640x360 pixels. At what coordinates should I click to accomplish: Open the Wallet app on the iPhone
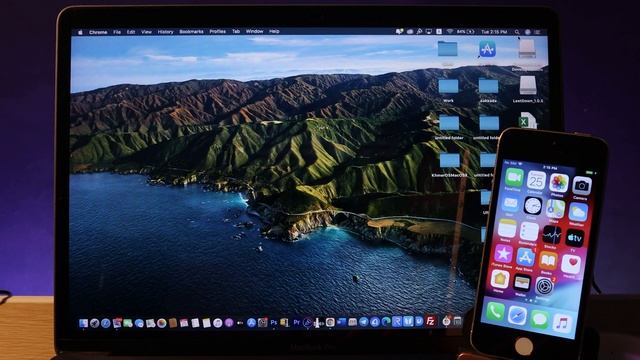tap(522, 283)
